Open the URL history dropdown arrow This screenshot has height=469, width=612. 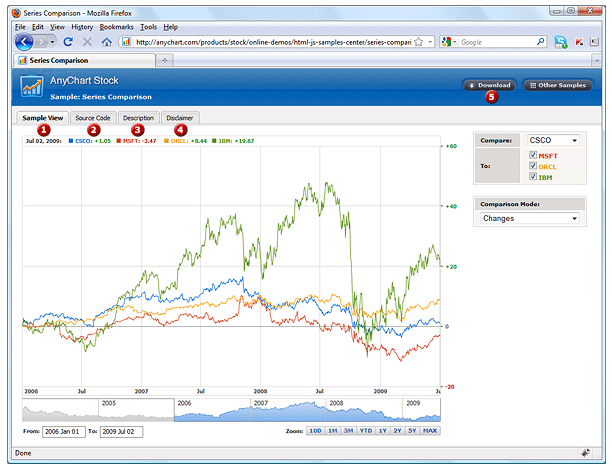(x=428, y=42)
